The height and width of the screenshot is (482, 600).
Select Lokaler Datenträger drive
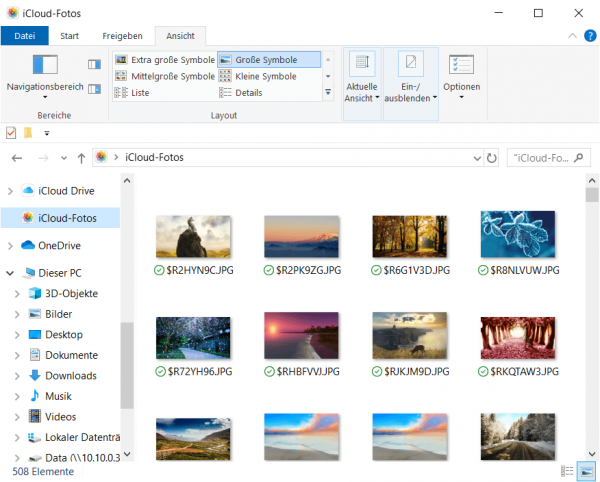click(74, 437)
